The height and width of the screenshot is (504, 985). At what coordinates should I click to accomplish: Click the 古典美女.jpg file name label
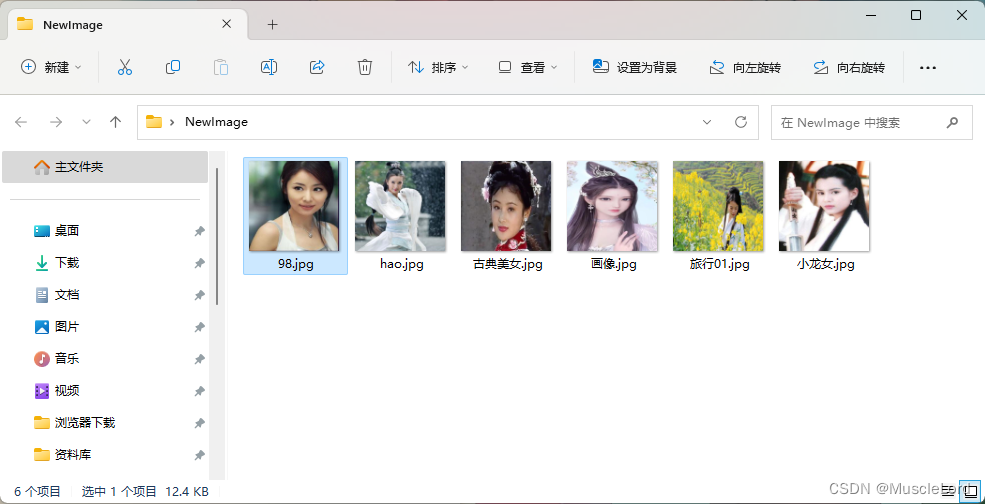tap(508, 265)
